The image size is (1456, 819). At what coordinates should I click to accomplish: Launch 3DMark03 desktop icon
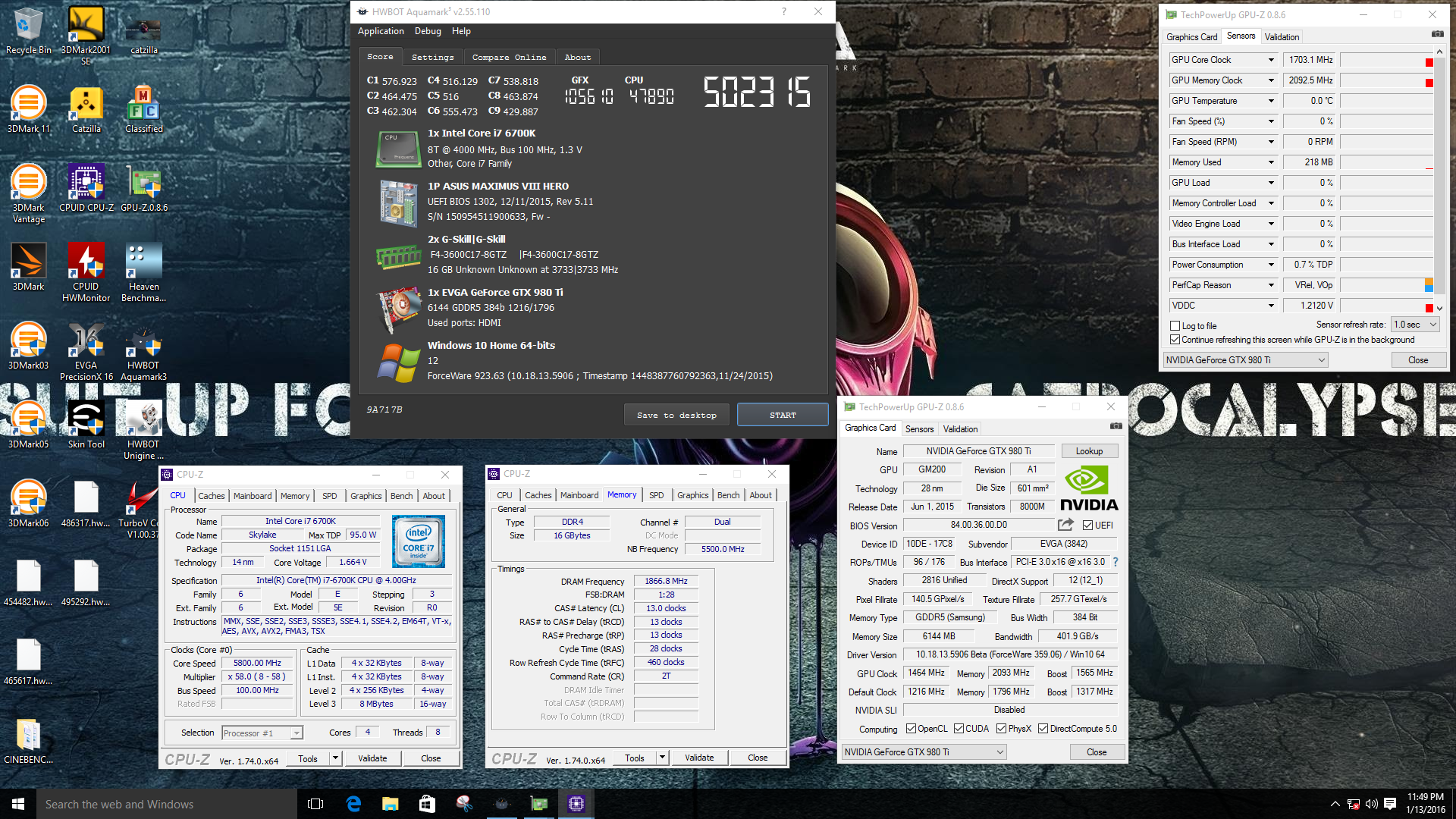(x=28, y=346)
